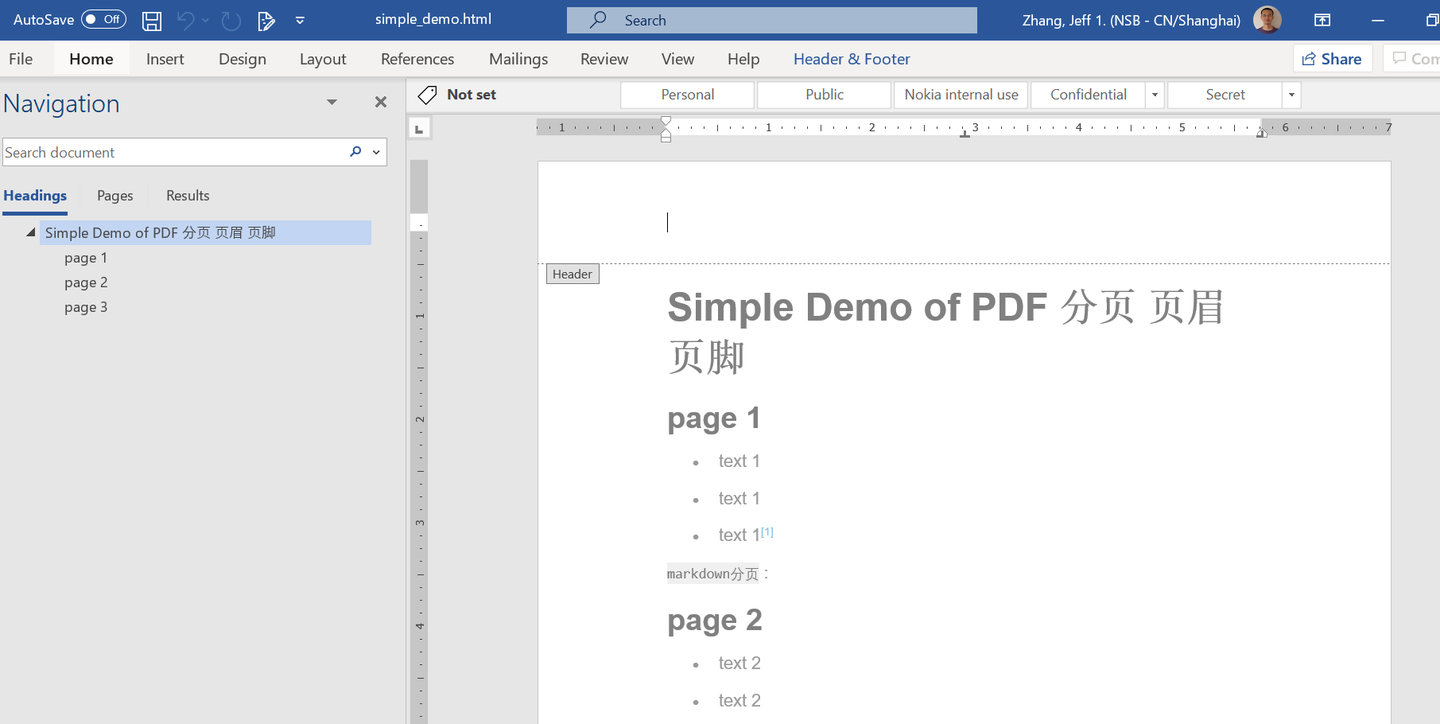1440x724 pixels.
Task: Click the Share button
Action: 1332,59
